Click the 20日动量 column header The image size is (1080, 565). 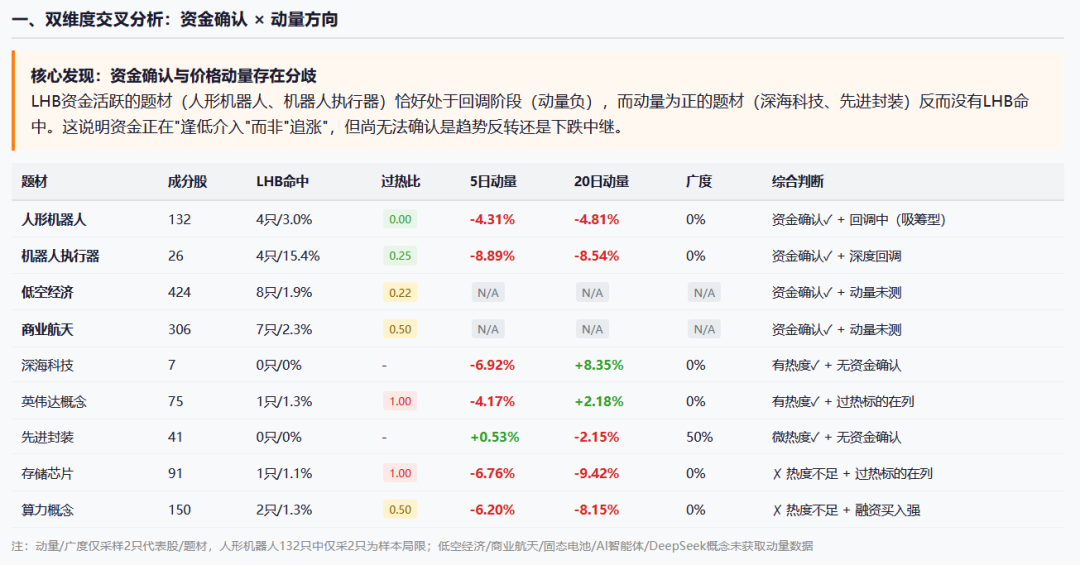[x=601, y=182]
